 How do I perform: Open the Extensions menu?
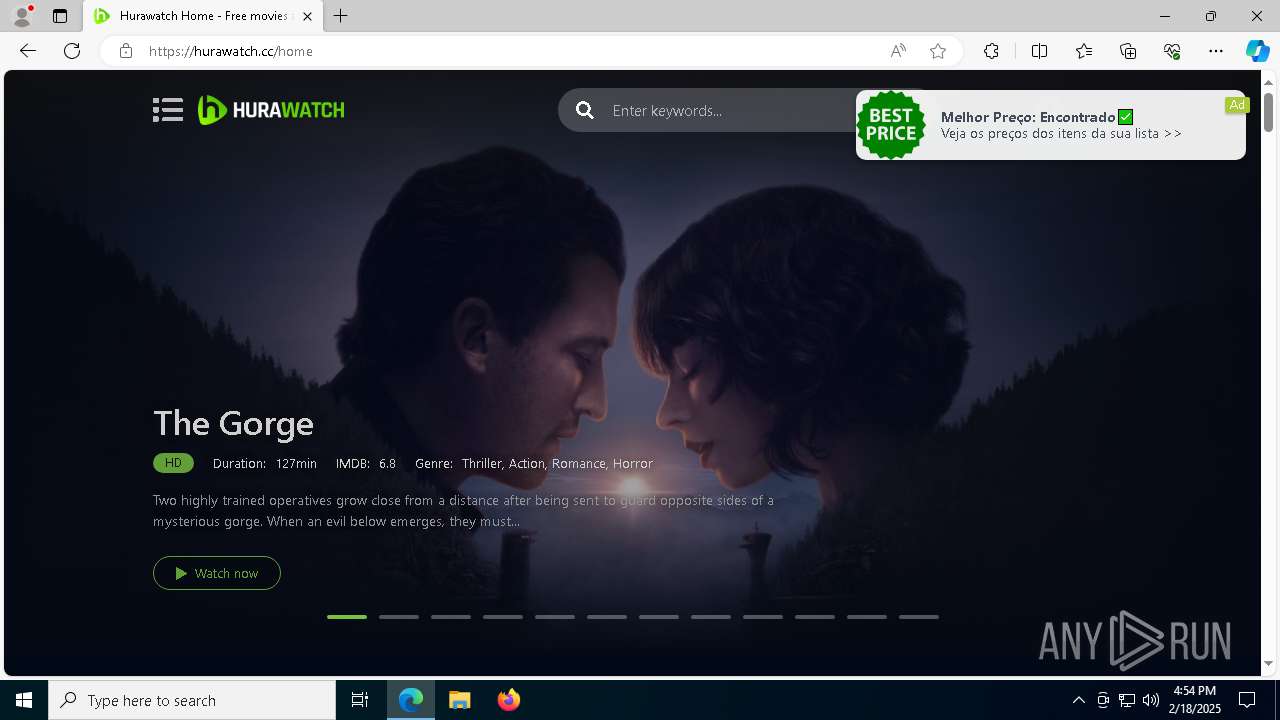coord(991,51)
